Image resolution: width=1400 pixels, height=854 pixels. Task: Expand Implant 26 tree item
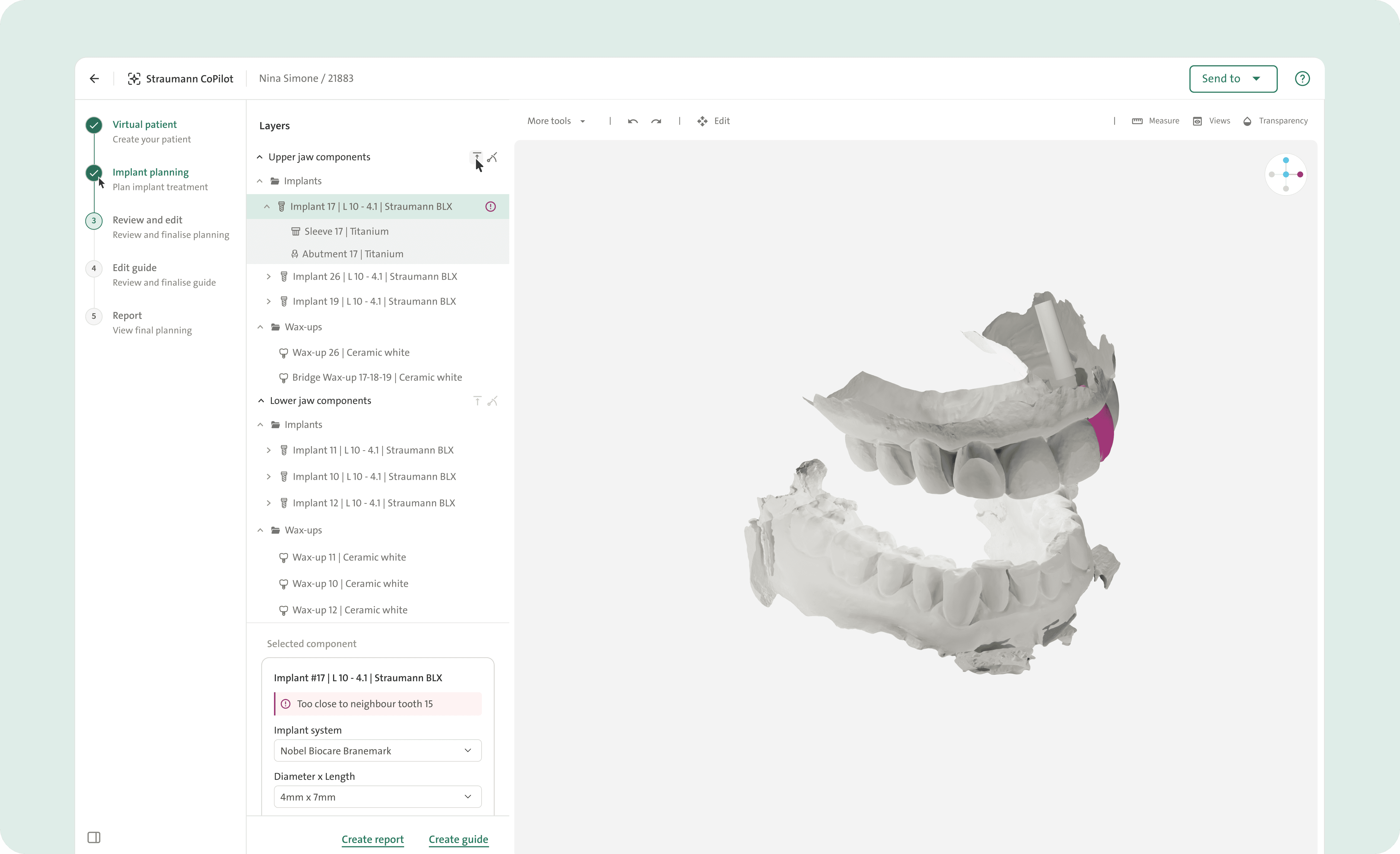click(x=269, y=277)
